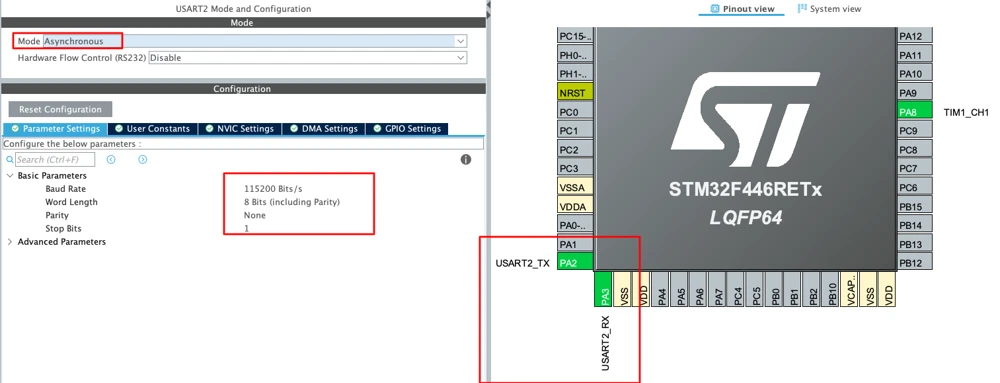The height and width of the screenshot is (383, 1000).
Task: Click the PC15 pin
Action: tap(575, 36)
